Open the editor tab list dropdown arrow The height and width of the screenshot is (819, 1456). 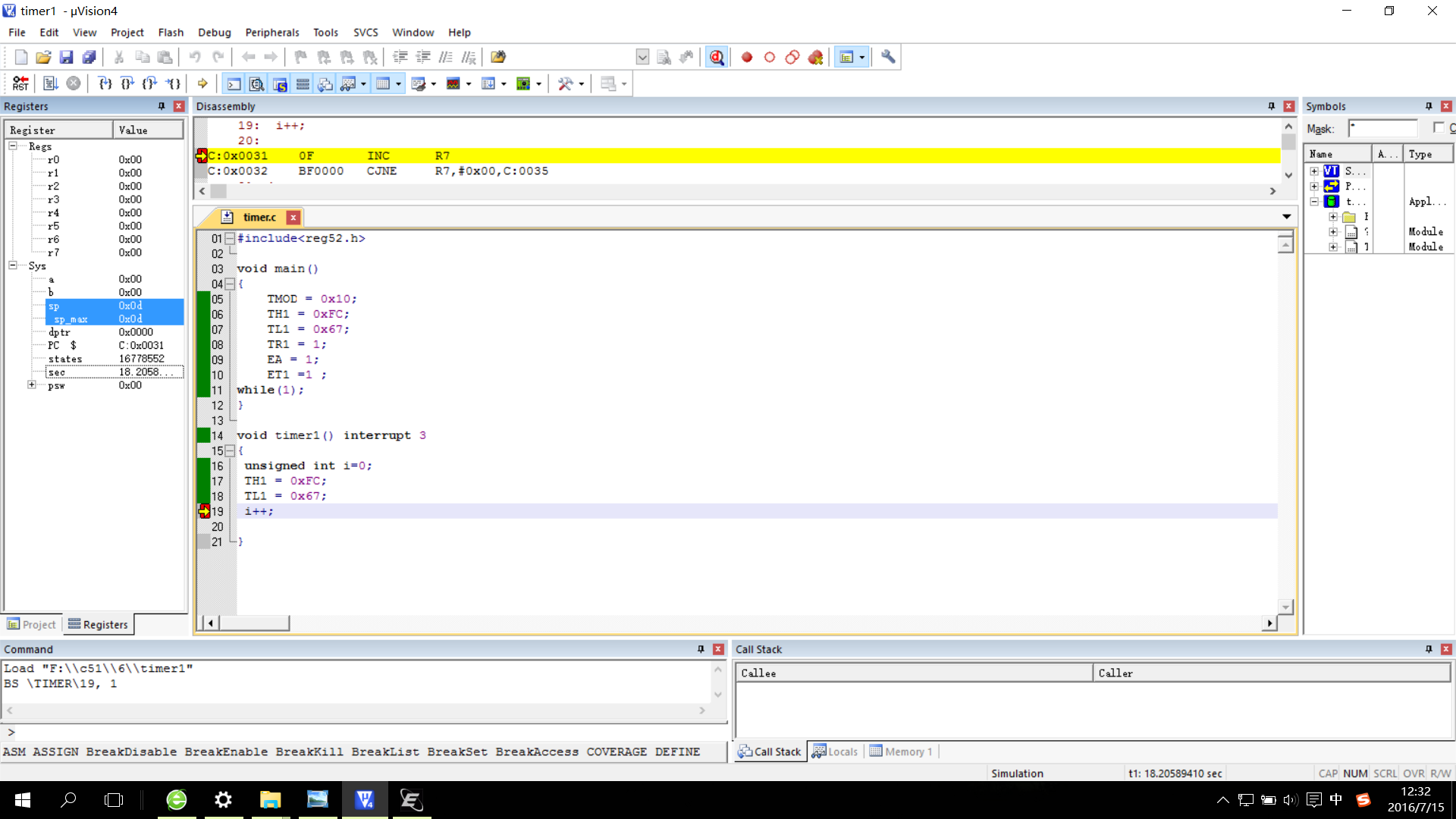click(x=1287, y=217)
